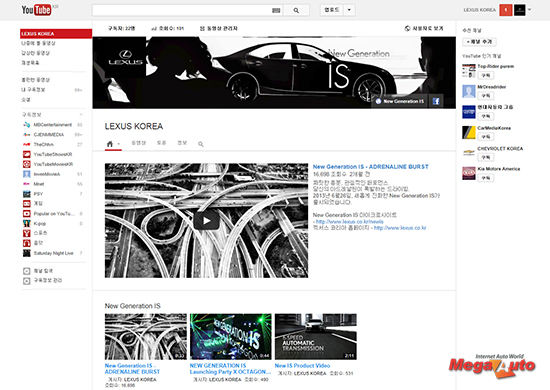The height and width of the screenshot is (390, 550).
Task: Click the YouTube logo
Action: (36, 10)
